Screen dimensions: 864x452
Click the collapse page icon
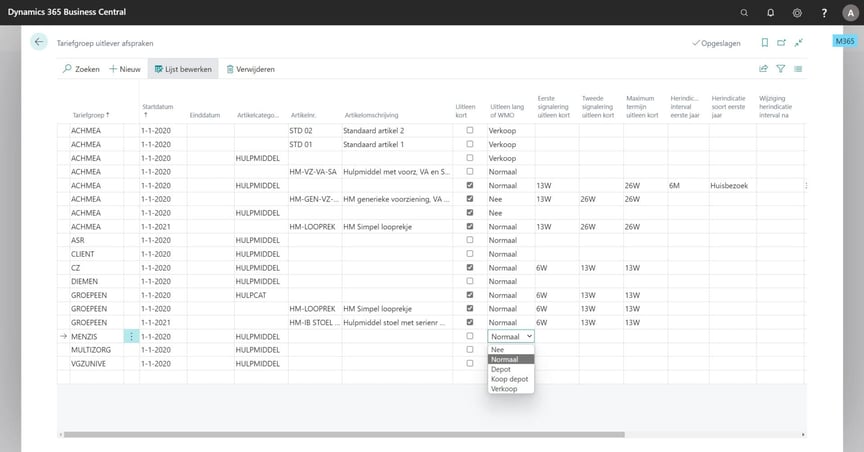point(798,42)
